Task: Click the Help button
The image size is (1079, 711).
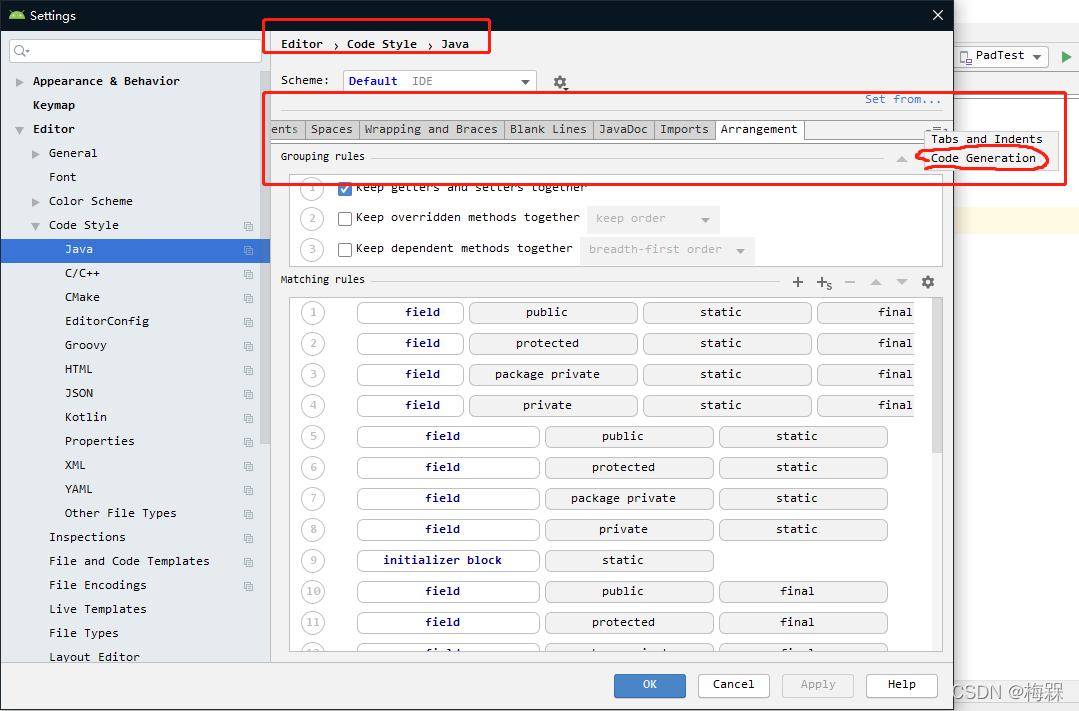Action: (x=901, y=685)
